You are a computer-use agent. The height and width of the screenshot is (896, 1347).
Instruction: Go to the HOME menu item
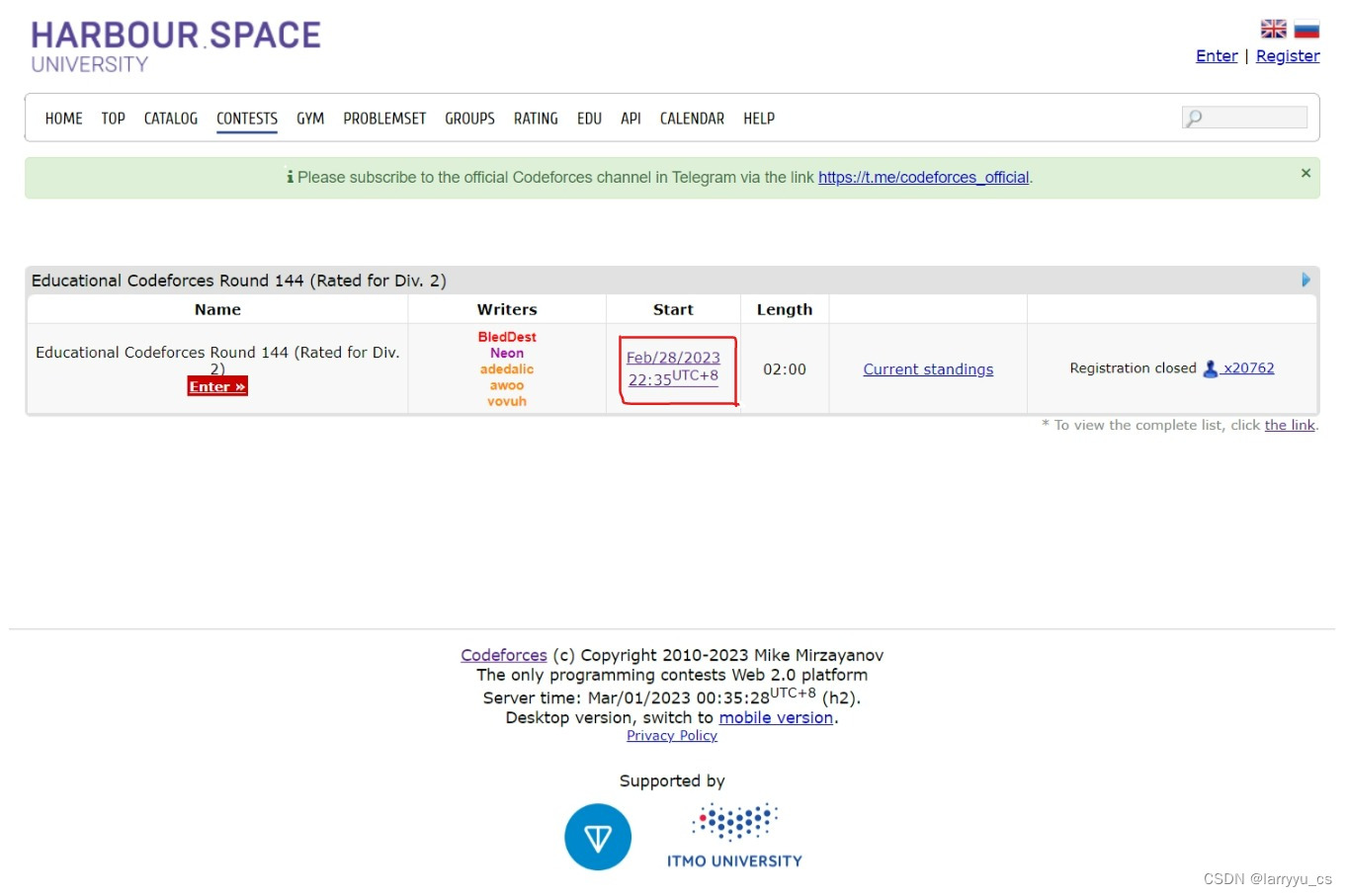coord(64,119)
